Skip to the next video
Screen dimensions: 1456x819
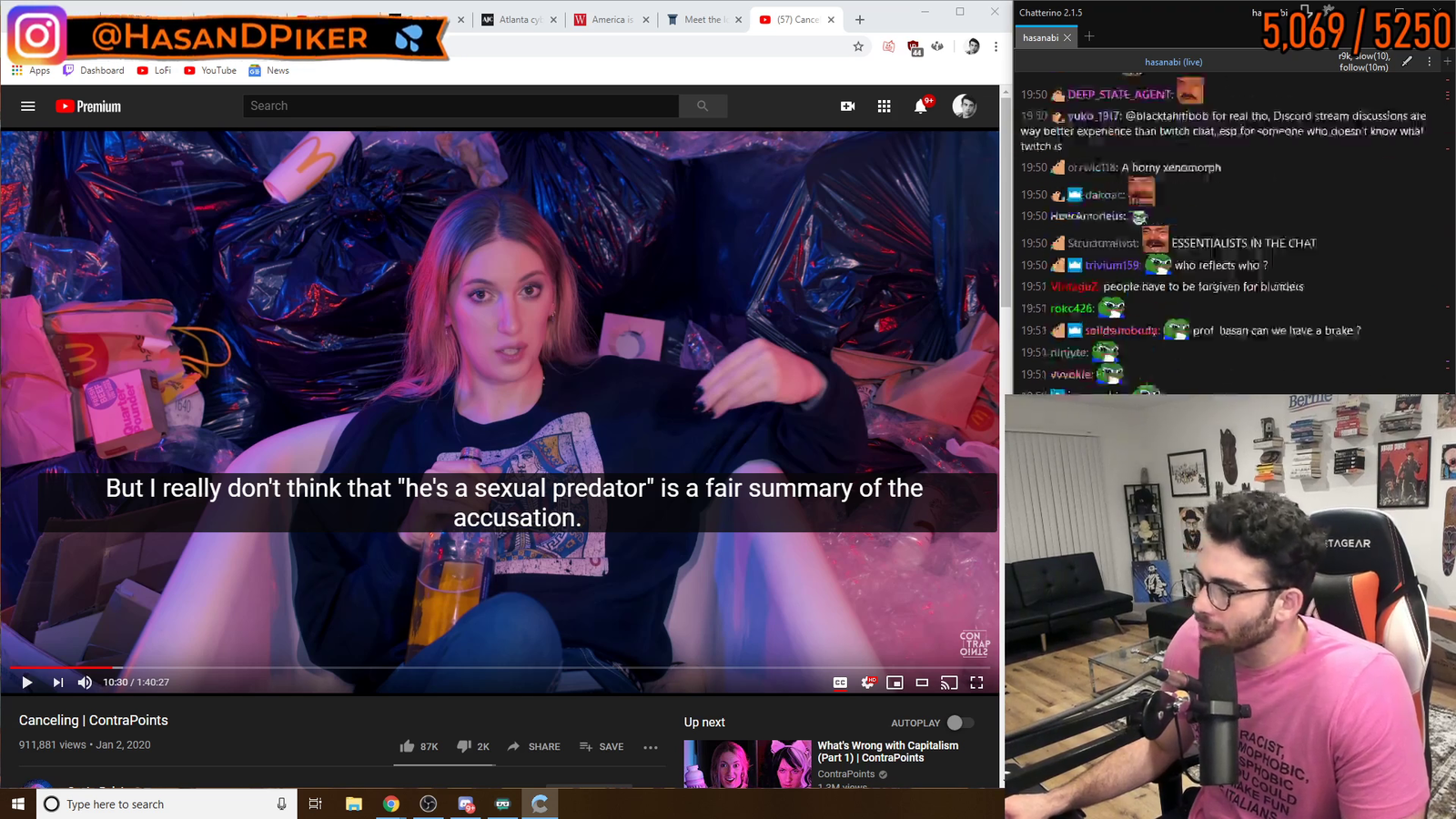(x=57, y=682)
